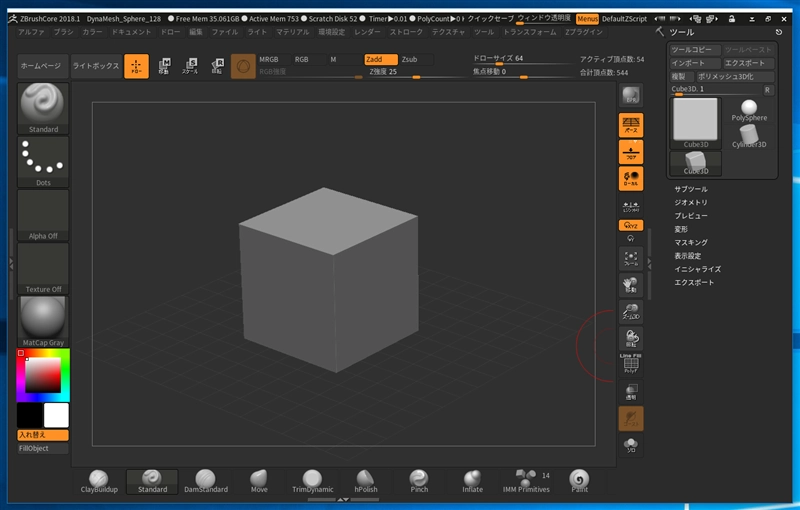Image resolution: width=800 pixels, height=510 pixels.
Task: Click the Z強度 slider
Action: point(416,72)
